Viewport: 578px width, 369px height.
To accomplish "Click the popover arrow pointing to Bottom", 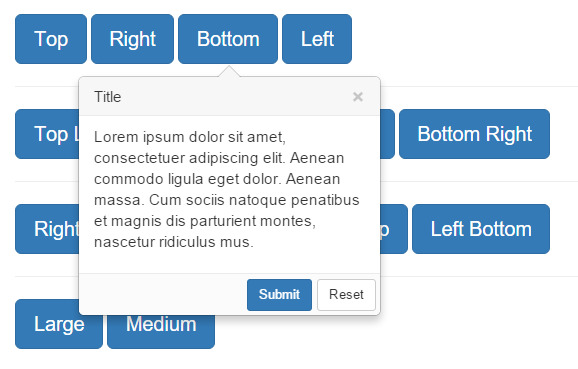I will coord(229,72).
